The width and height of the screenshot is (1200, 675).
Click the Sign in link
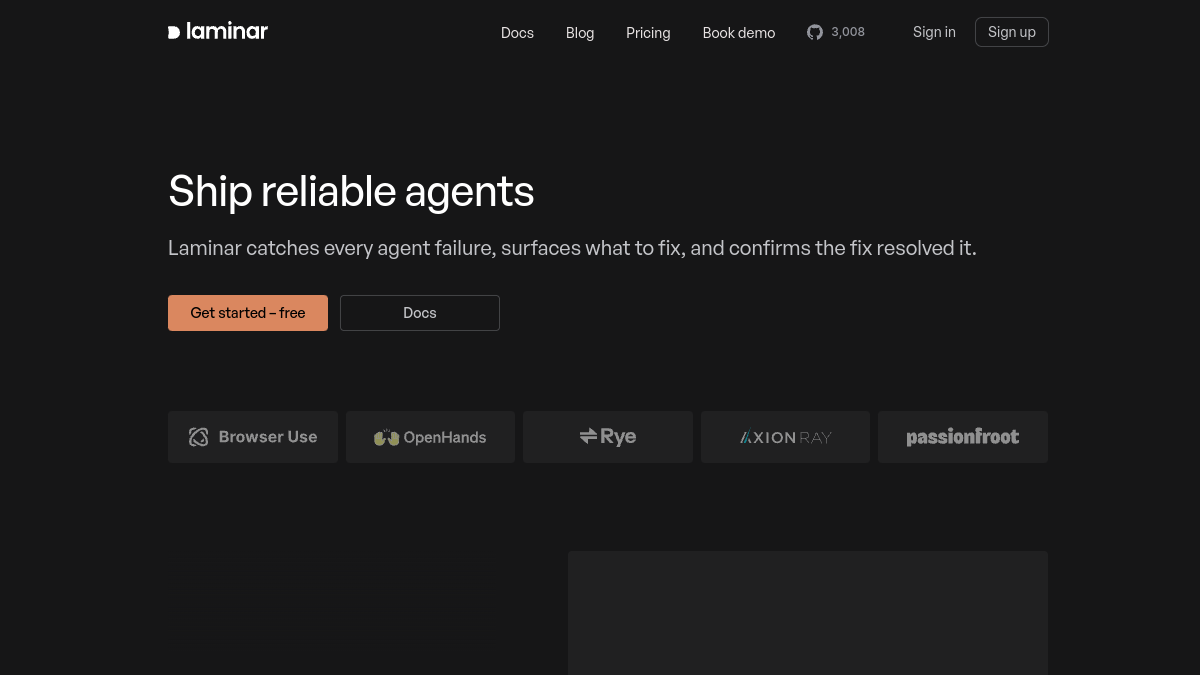pyautogui.click(x=934, y=32)
